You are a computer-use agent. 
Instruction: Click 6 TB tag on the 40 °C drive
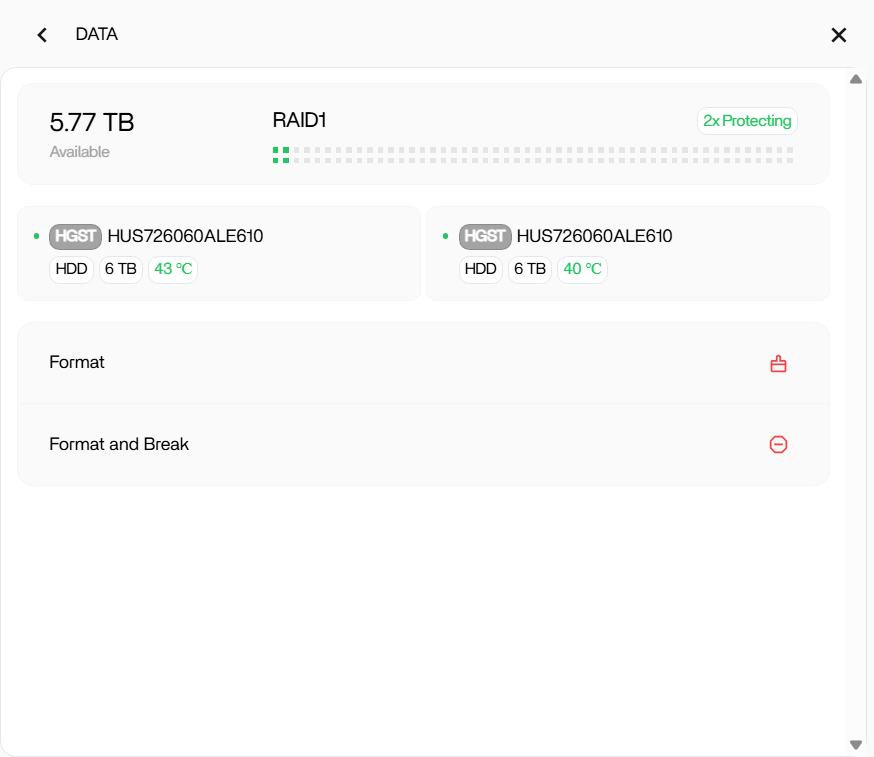(530, 269)
